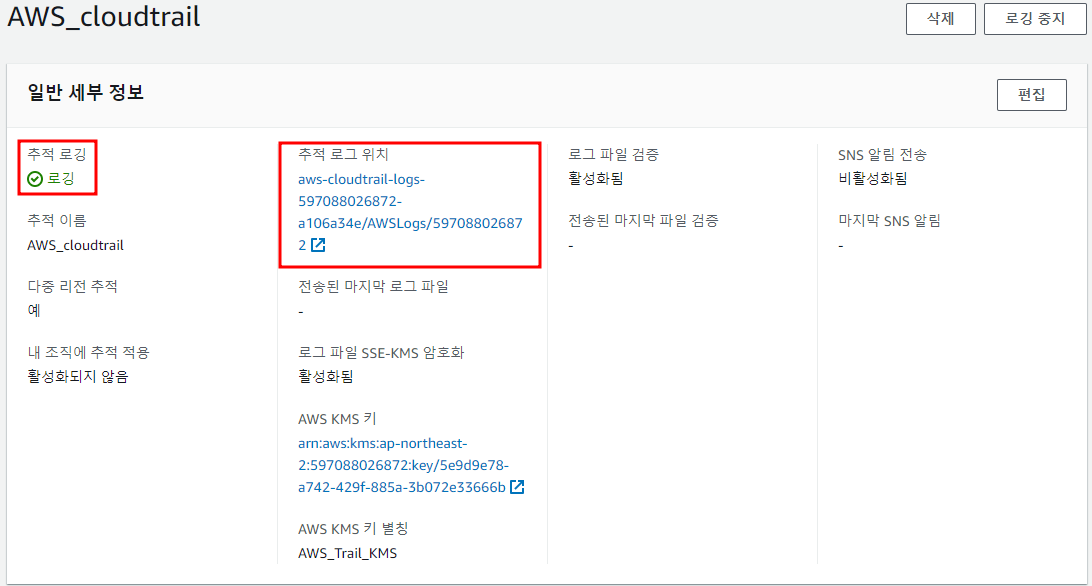
Task: Click external link icon after KMS key ARN
Action: [517, 486]
